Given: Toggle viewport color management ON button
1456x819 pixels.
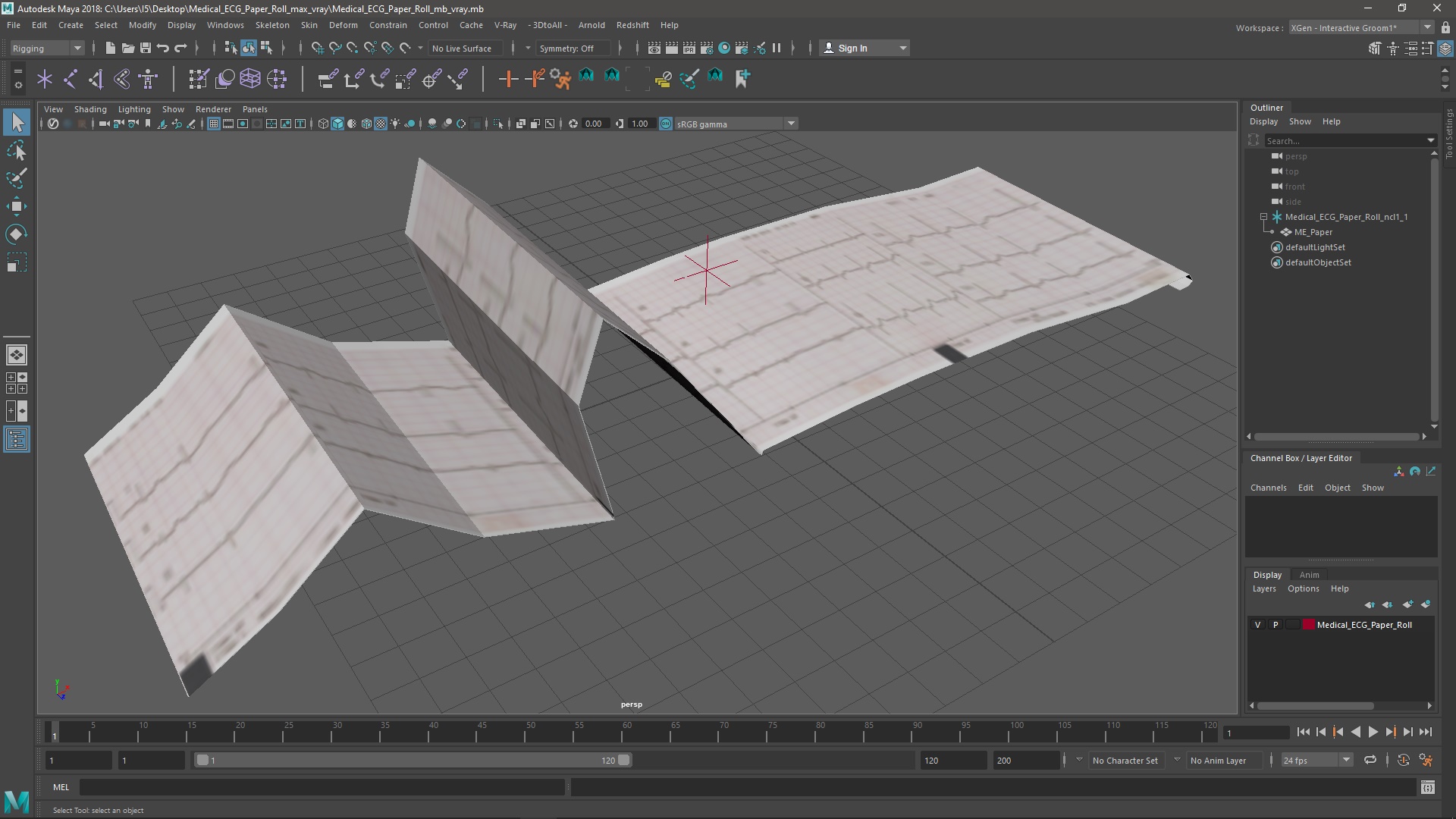Looking at the screenshot, I should coord(665,124).
